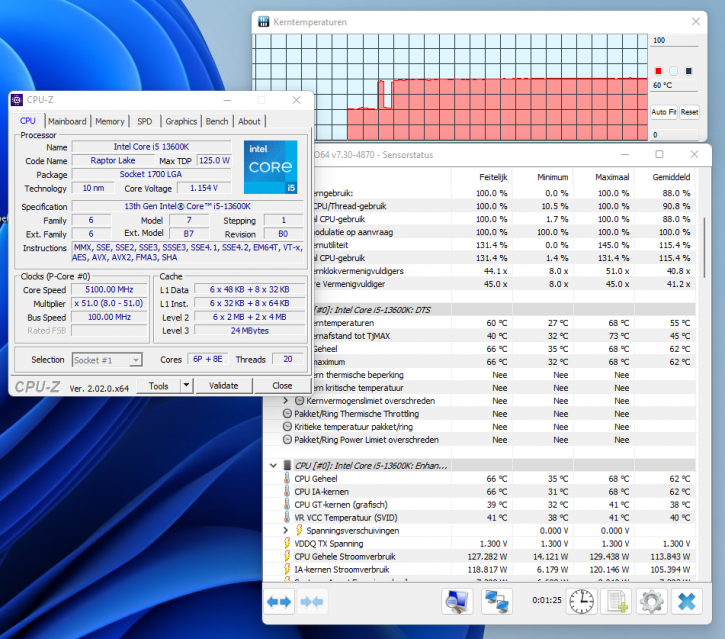Image resolution: width=725 pixels, height=639 pixels.
Task: Open sensor settings gear icon
Action: pyautogui.click(x=651, y=601)
